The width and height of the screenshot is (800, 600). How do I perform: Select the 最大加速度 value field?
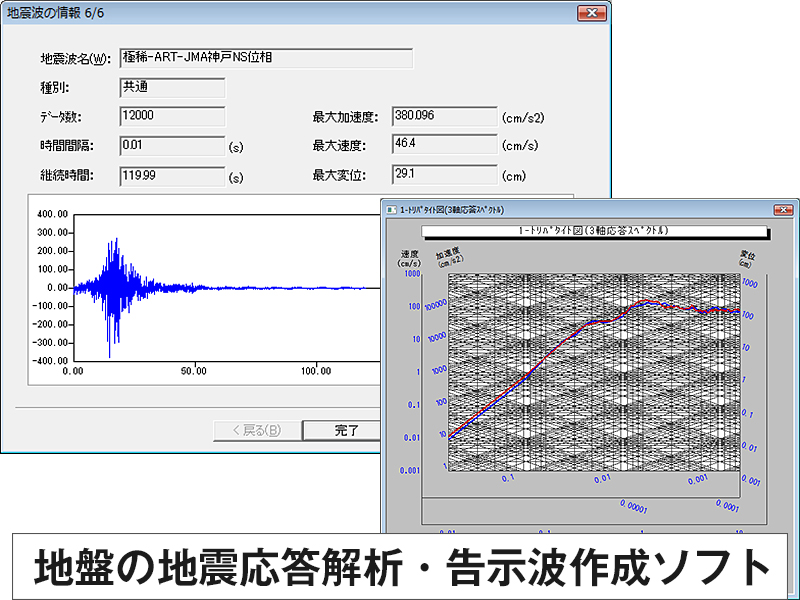[444, 116]
